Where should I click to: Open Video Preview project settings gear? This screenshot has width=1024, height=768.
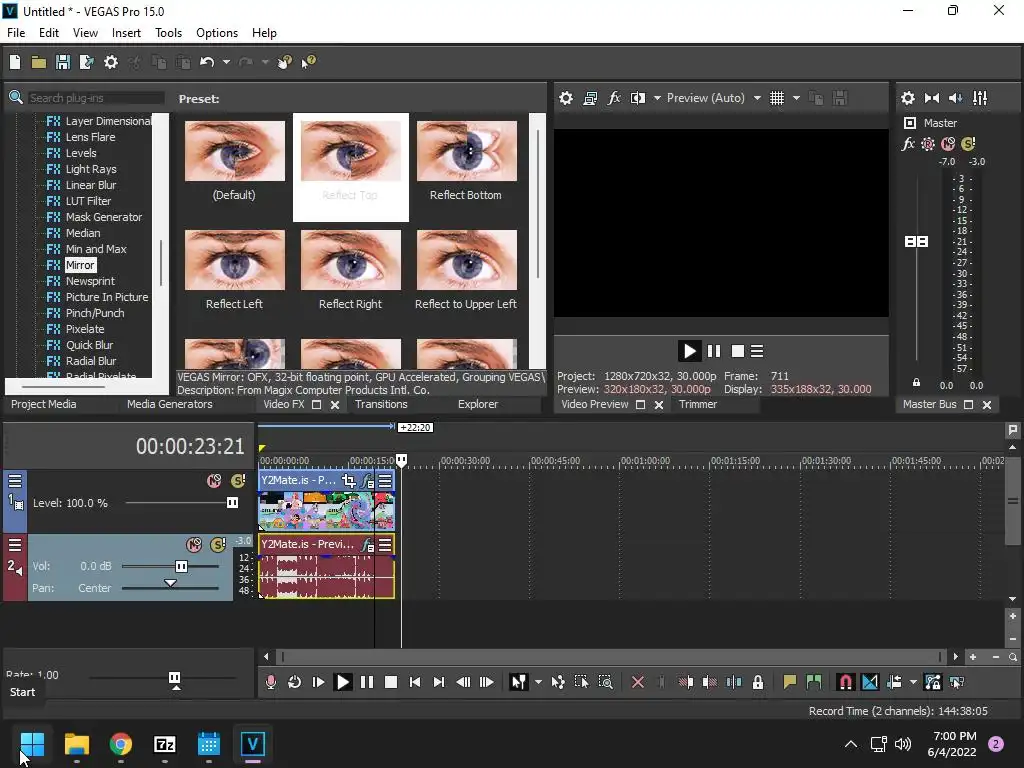(x=566, y=98)
